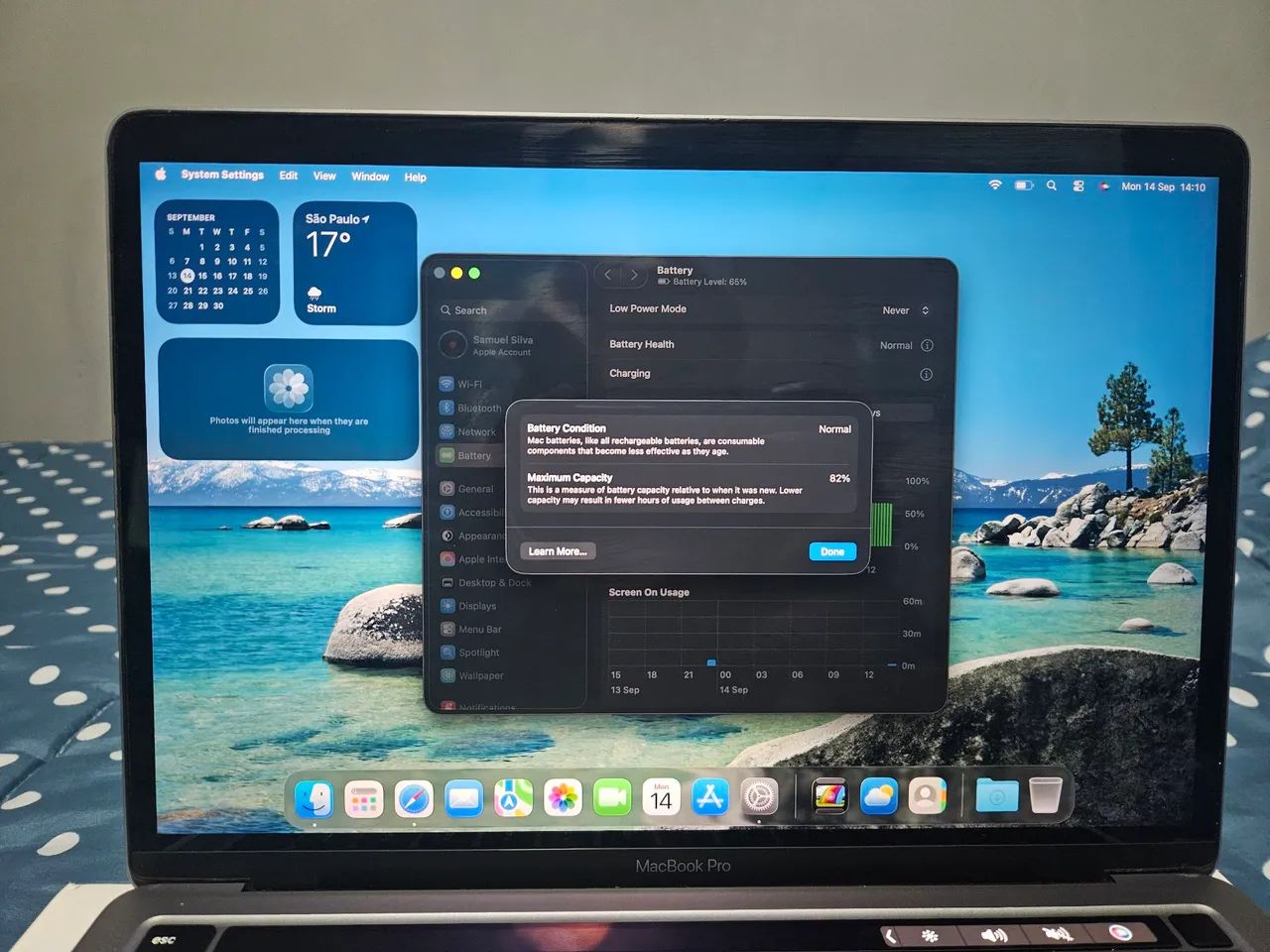Click battery status icon in menu bar
Screen dimensions: 1270x952
point(1024,185)
